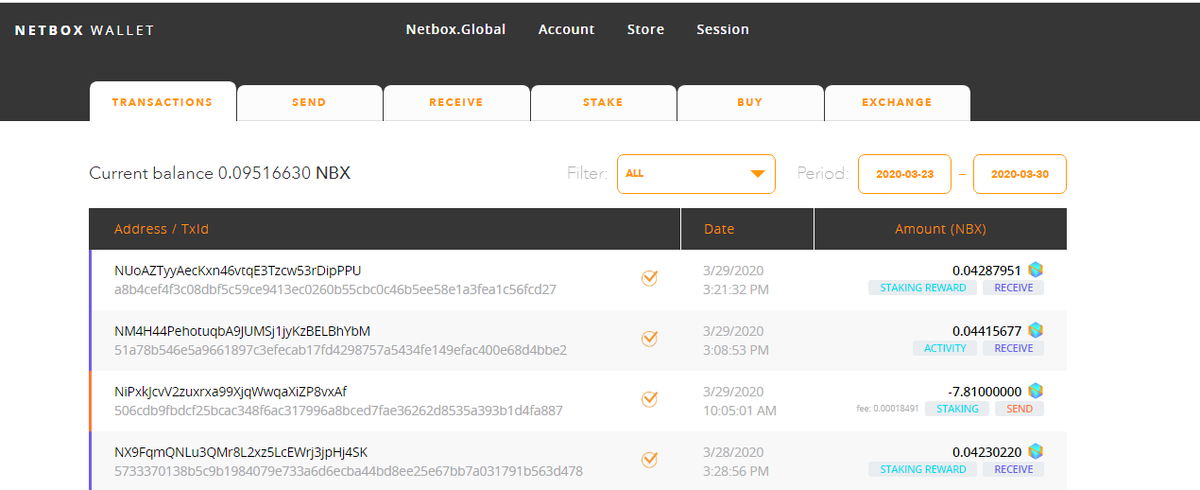Click NBX coin icon beside 0.04287951

1036,270
